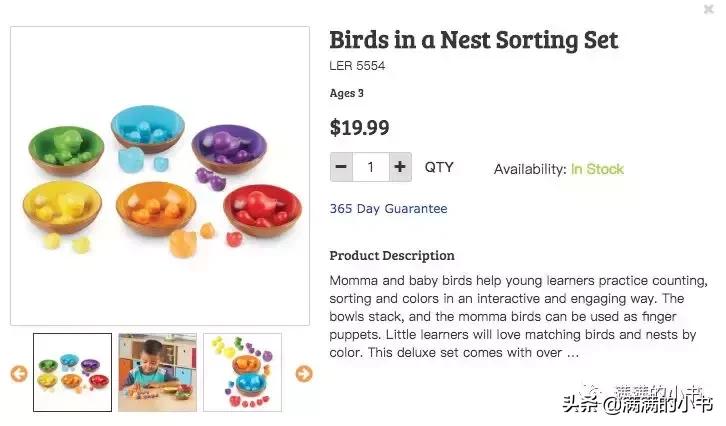Open the 365 Day Guarantee link
726x426 pixels.
pos(388,209)
